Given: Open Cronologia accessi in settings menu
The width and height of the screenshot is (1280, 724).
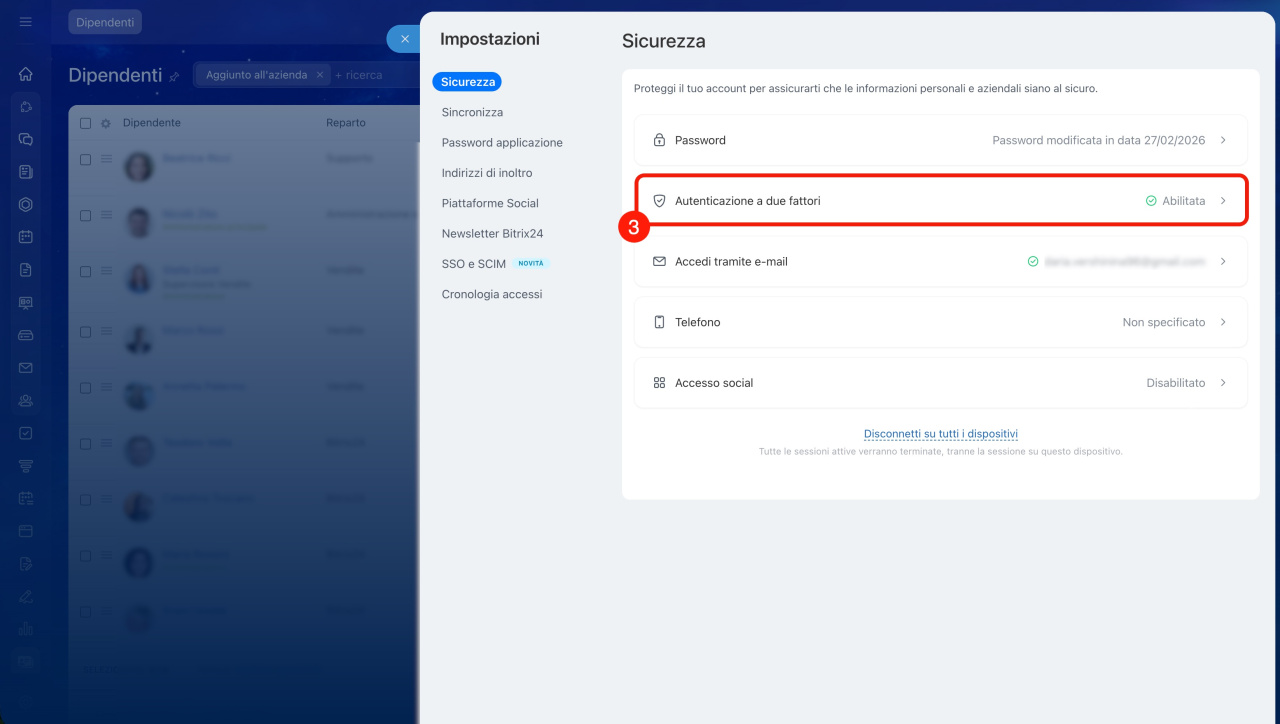Looking at the screenshot, I should point(492,294).
